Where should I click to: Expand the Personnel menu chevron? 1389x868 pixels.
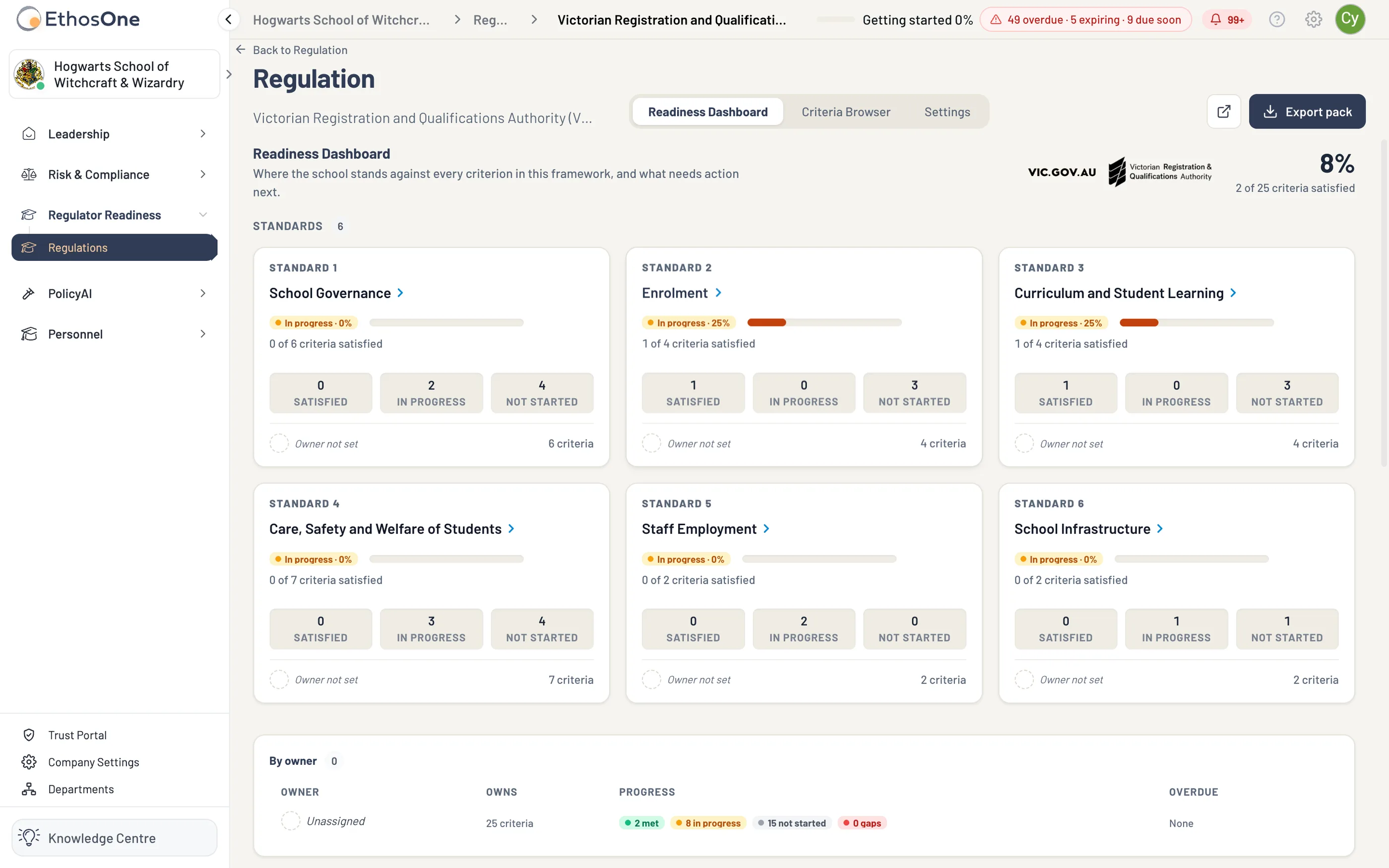pos(202,334)
